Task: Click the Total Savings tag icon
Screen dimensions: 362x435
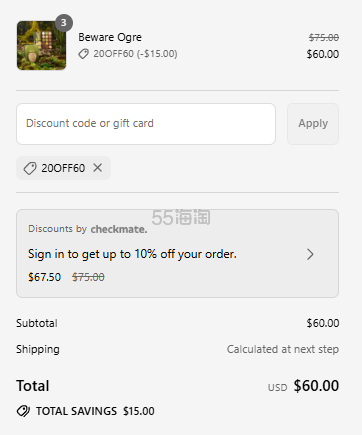Action: 23,411
